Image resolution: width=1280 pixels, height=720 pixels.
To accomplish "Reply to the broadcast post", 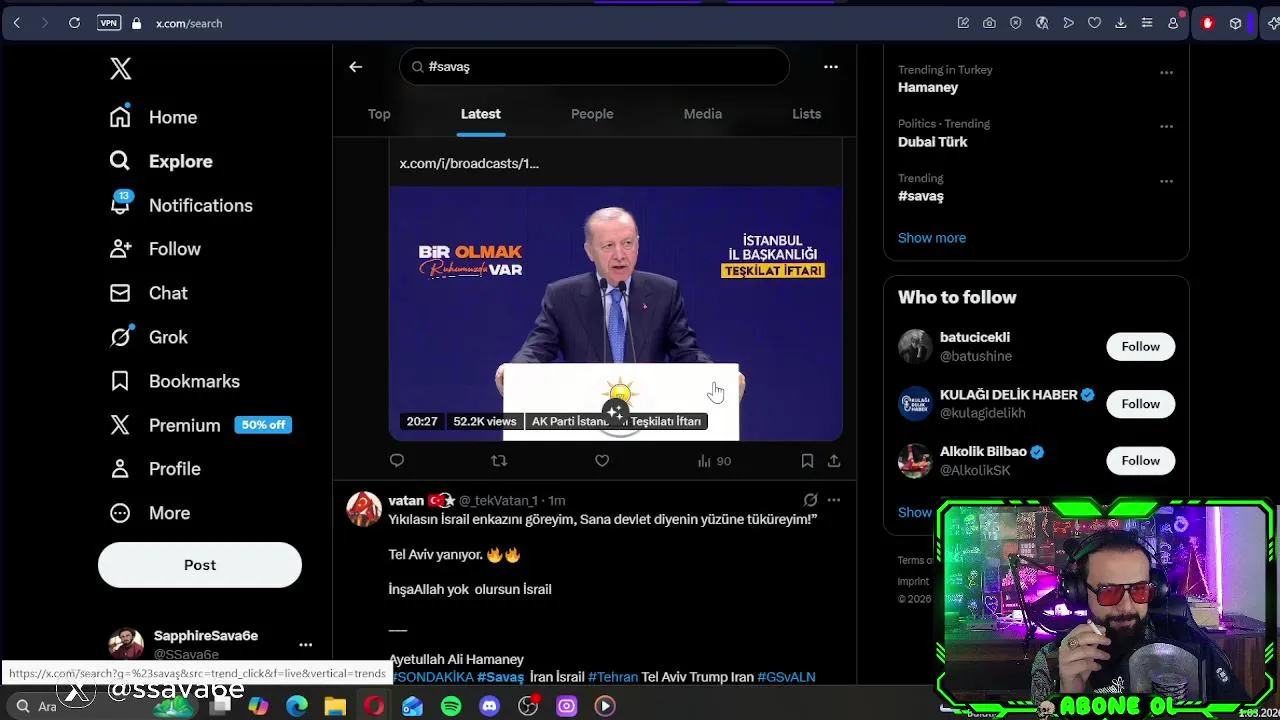I will 397,461.
